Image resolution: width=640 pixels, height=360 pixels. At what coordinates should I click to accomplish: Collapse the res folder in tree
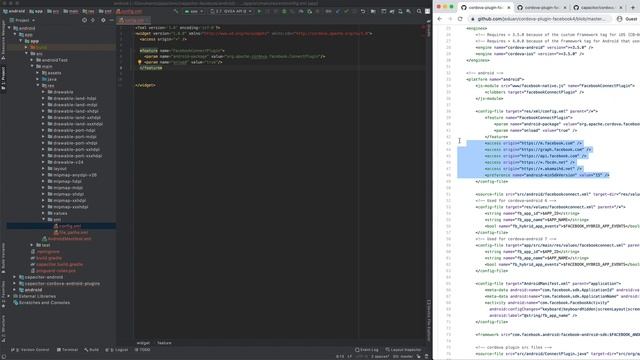[38, 85]
